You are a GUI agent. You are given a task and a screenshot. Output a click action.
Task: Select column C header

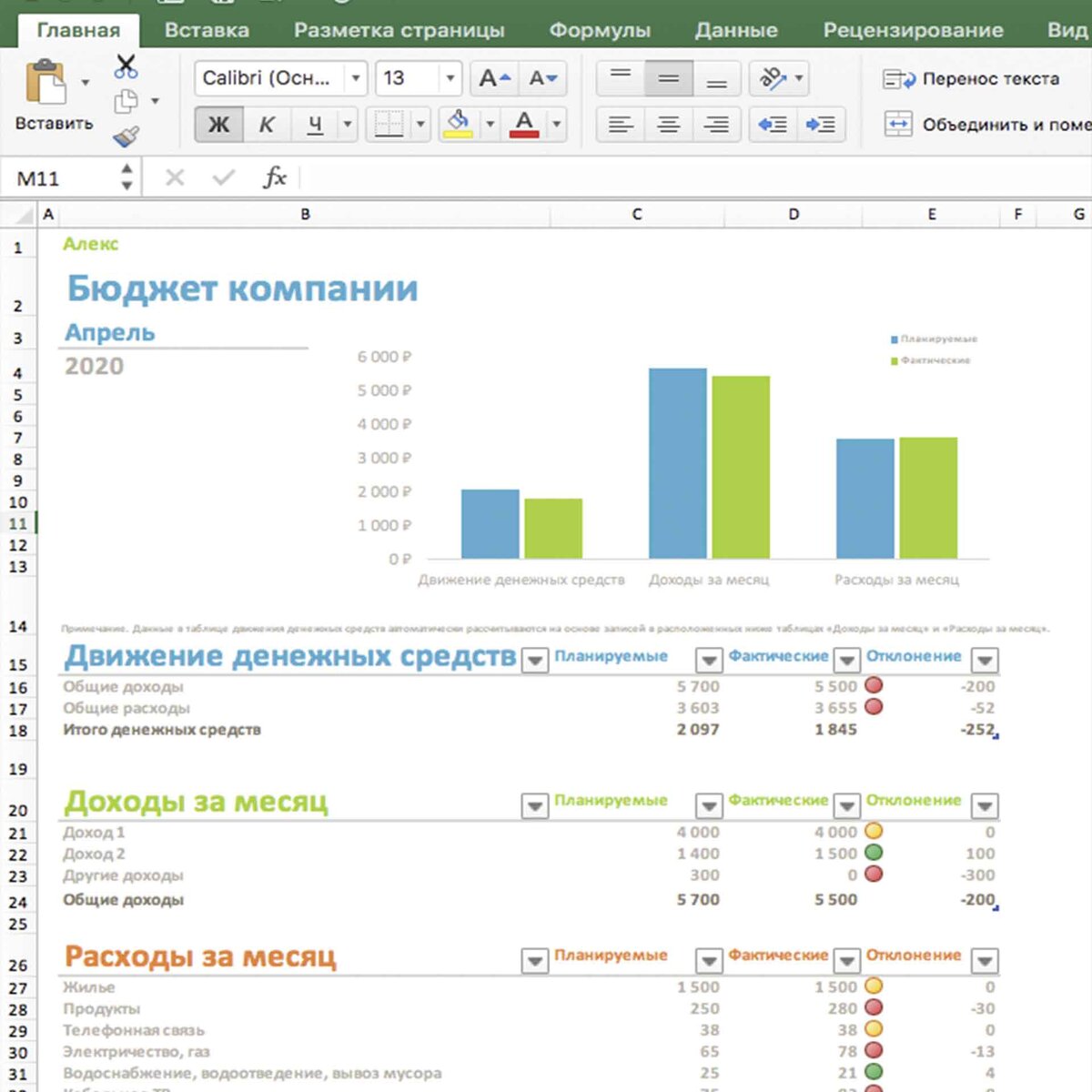click(x=637, y=215)
